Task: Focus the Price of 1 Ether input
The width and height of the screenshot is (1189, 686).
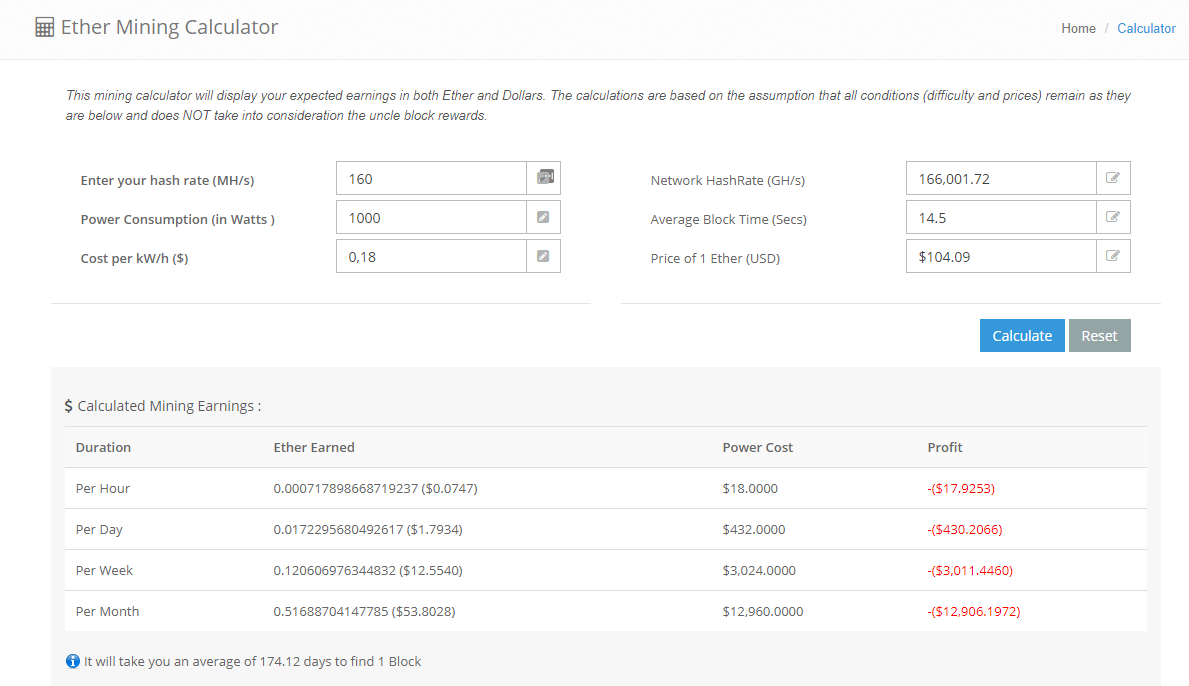Action: [x=1001, y=256]
